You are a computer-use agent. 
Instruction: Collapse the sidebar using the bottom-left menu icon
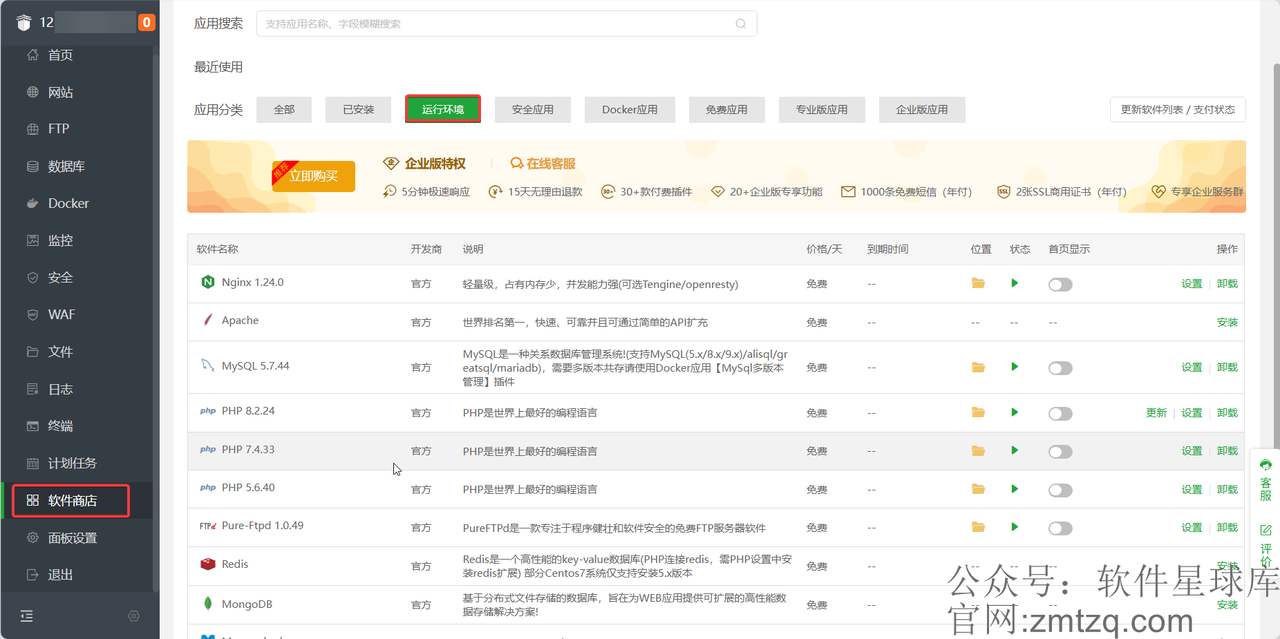pos(26,616)
